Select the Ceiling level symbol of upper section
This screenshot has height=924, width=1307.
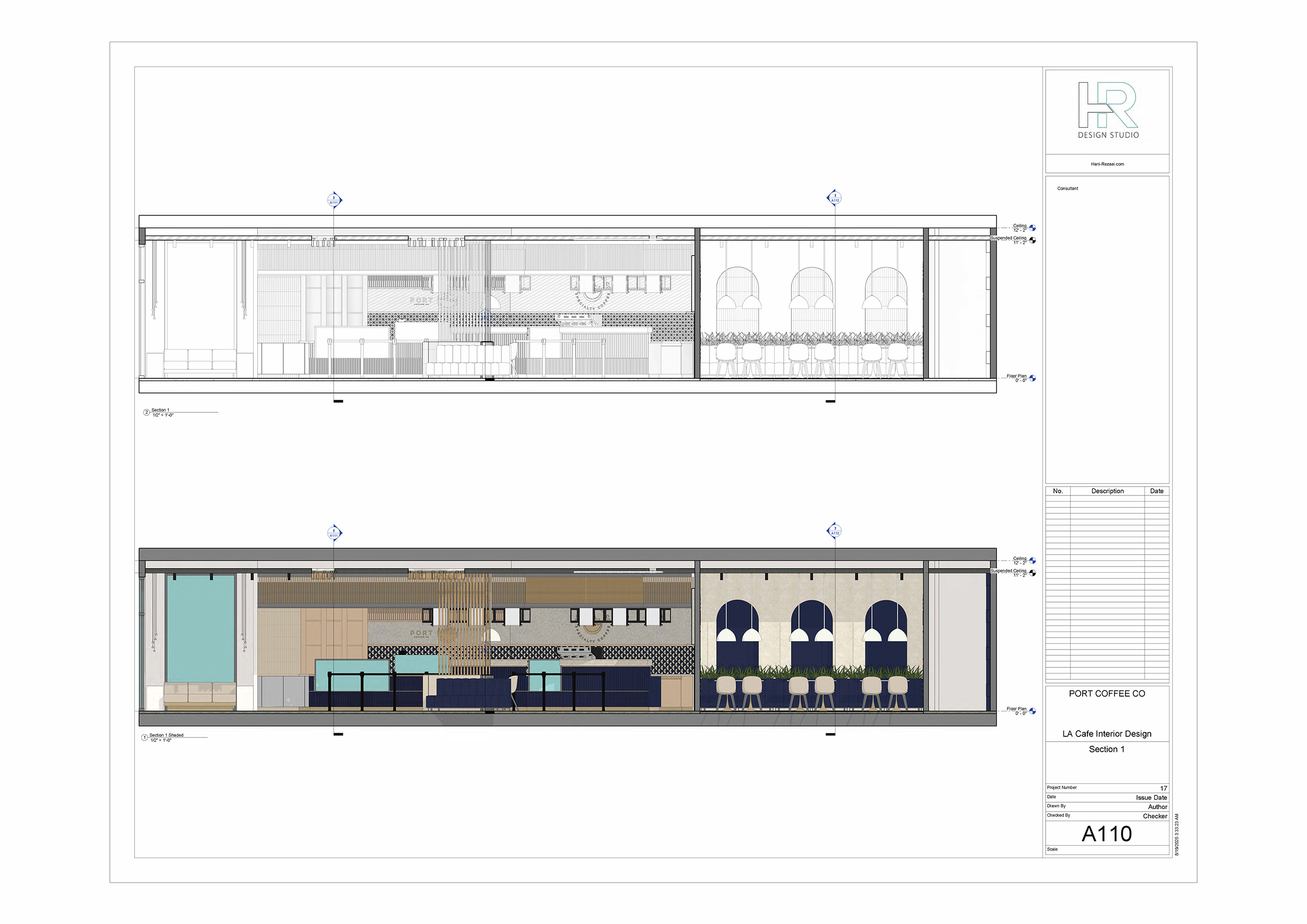point(1032,227)
